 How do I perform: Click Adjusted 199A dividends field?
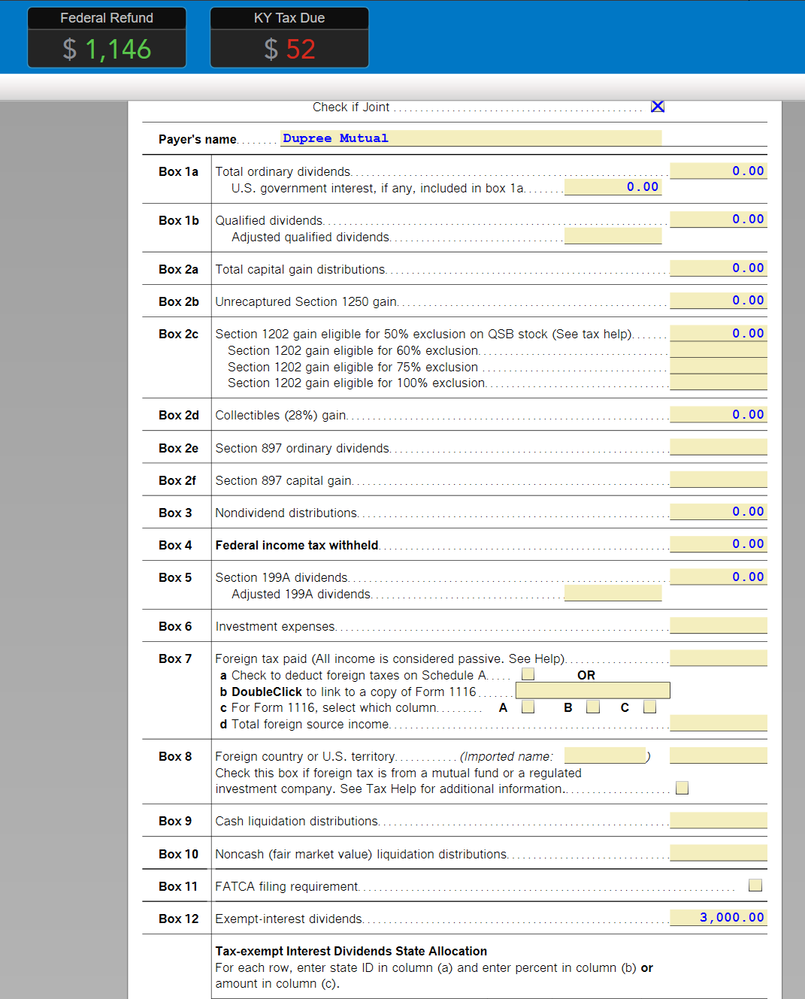tap(613, 593)
